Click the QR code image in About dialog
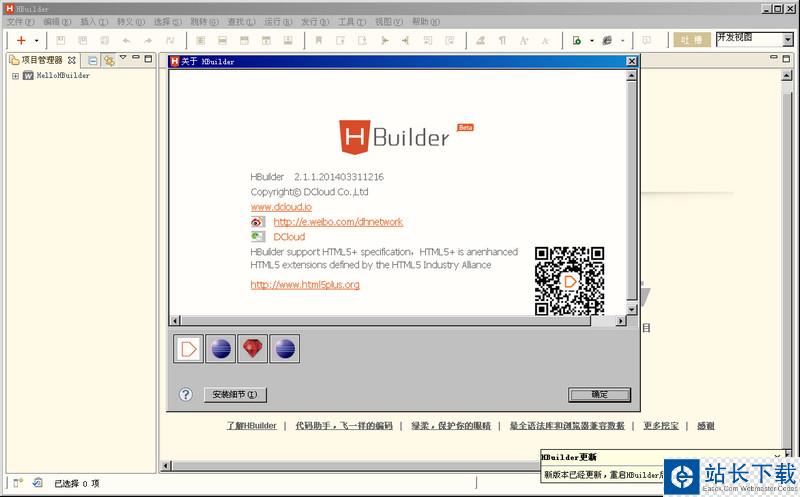 click(x=569, y=281)
